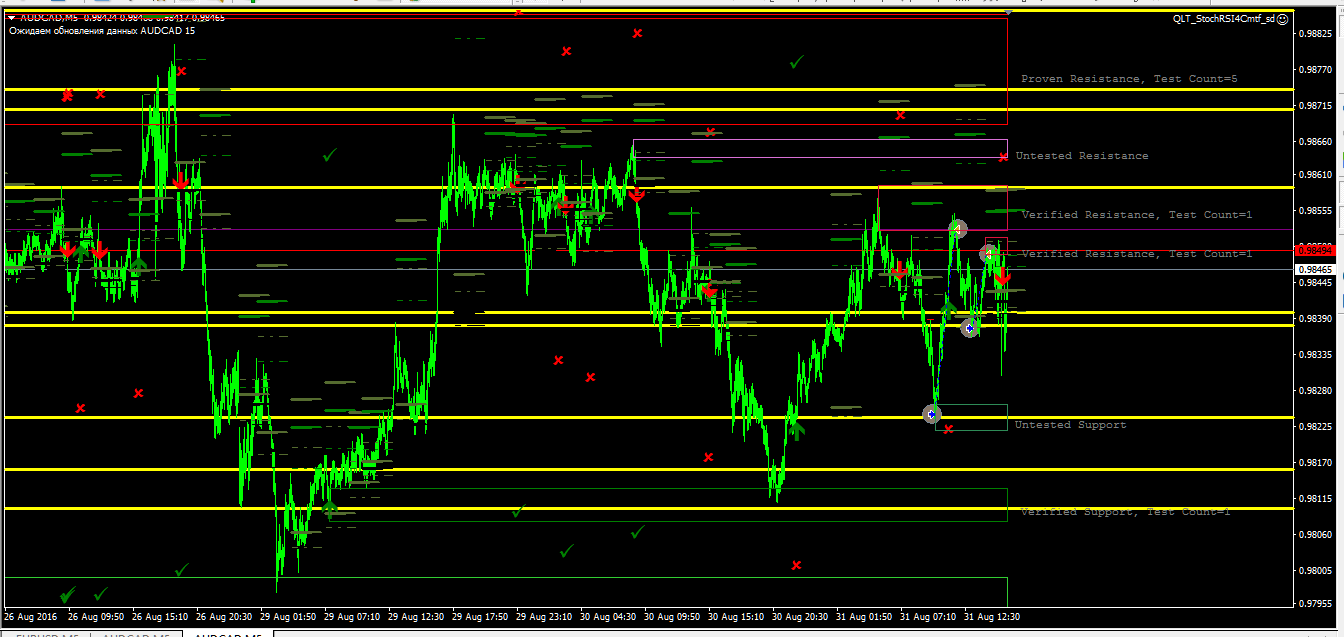Click the 30 Aug 15:10 time label
This screenshot has height=637, width=1344.
point(737,617)
